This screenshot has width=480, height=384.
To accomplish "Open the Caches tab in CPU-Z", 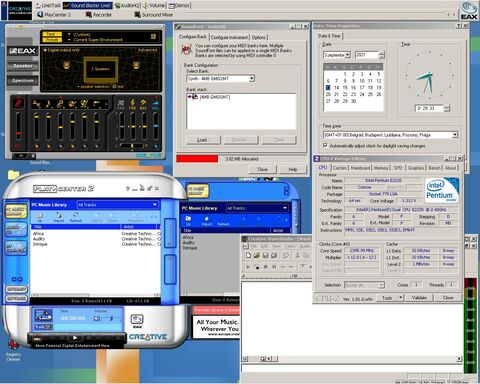I will pyautogui.click(x=340, y=168).
